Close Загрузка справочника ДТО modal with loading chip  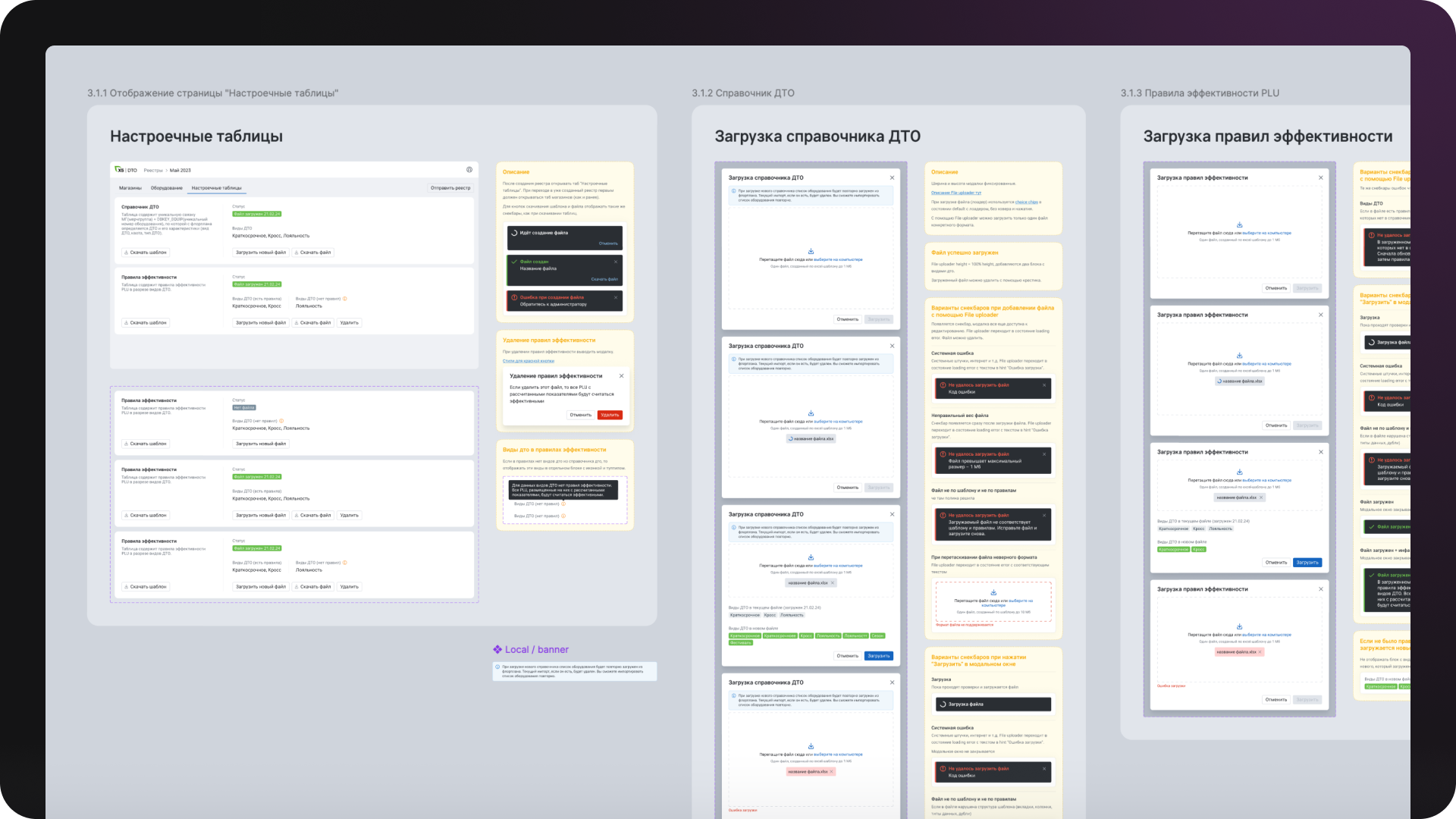point(892,346)
